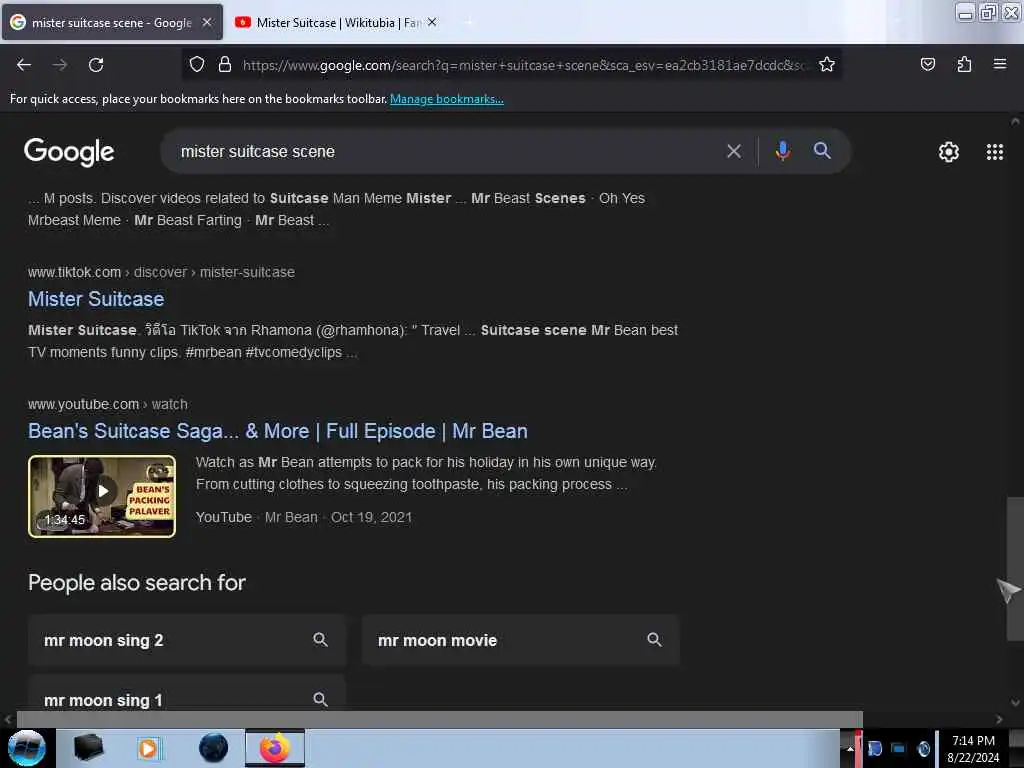Open a new browser tab
Viewport: 1024px width, 768px height.
tap(469, 22)
